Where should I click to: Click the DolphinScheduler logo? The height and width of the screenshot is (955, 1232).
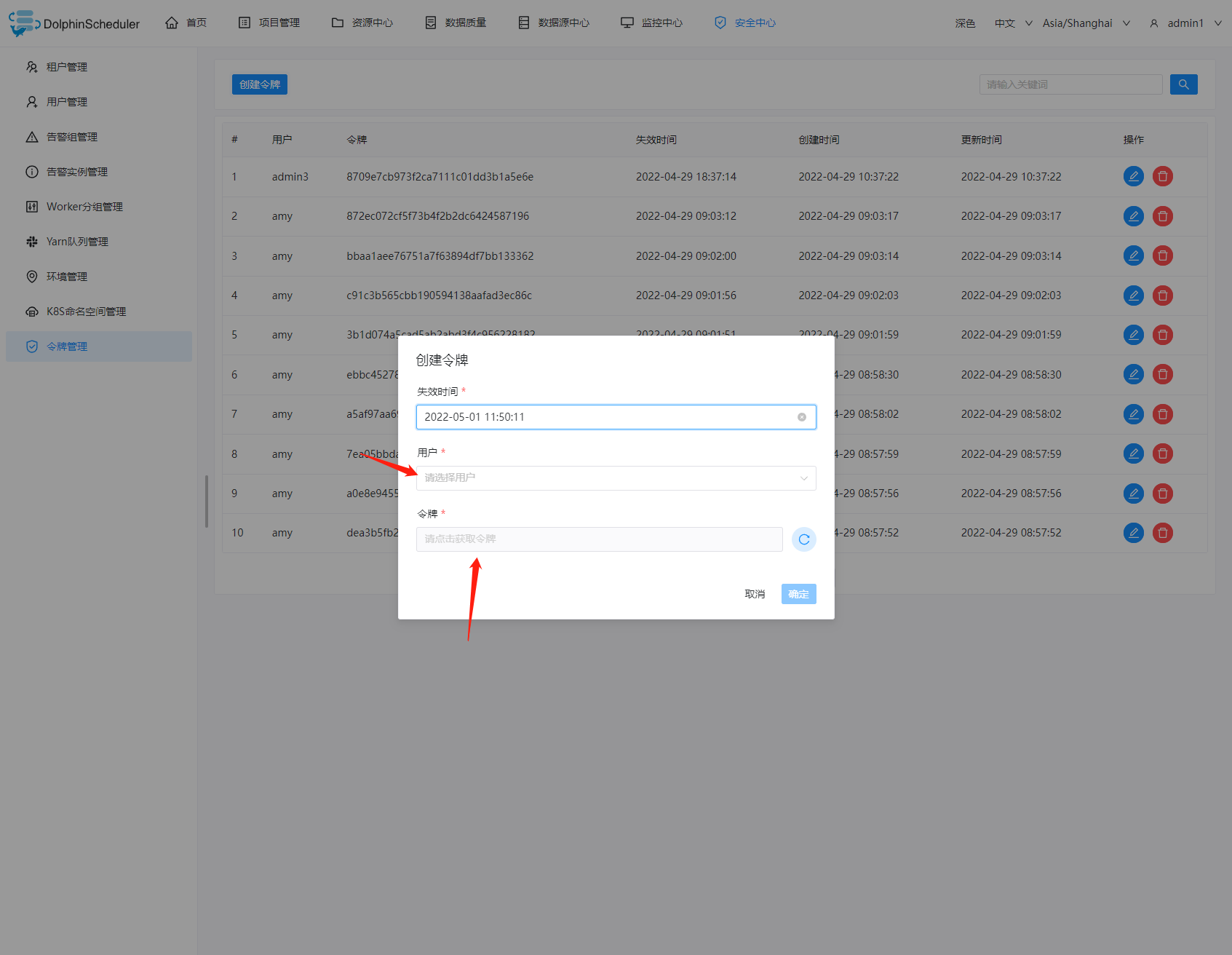point(74,23)
